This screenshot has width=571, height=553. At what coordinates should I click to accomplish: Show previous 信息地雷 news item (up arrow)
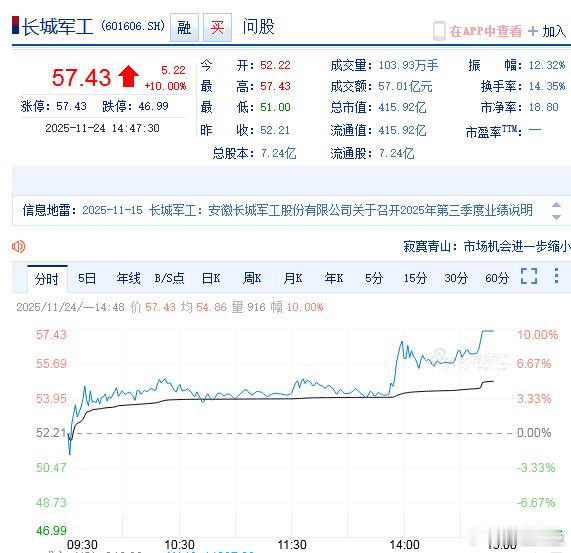[x=556, y=205]
